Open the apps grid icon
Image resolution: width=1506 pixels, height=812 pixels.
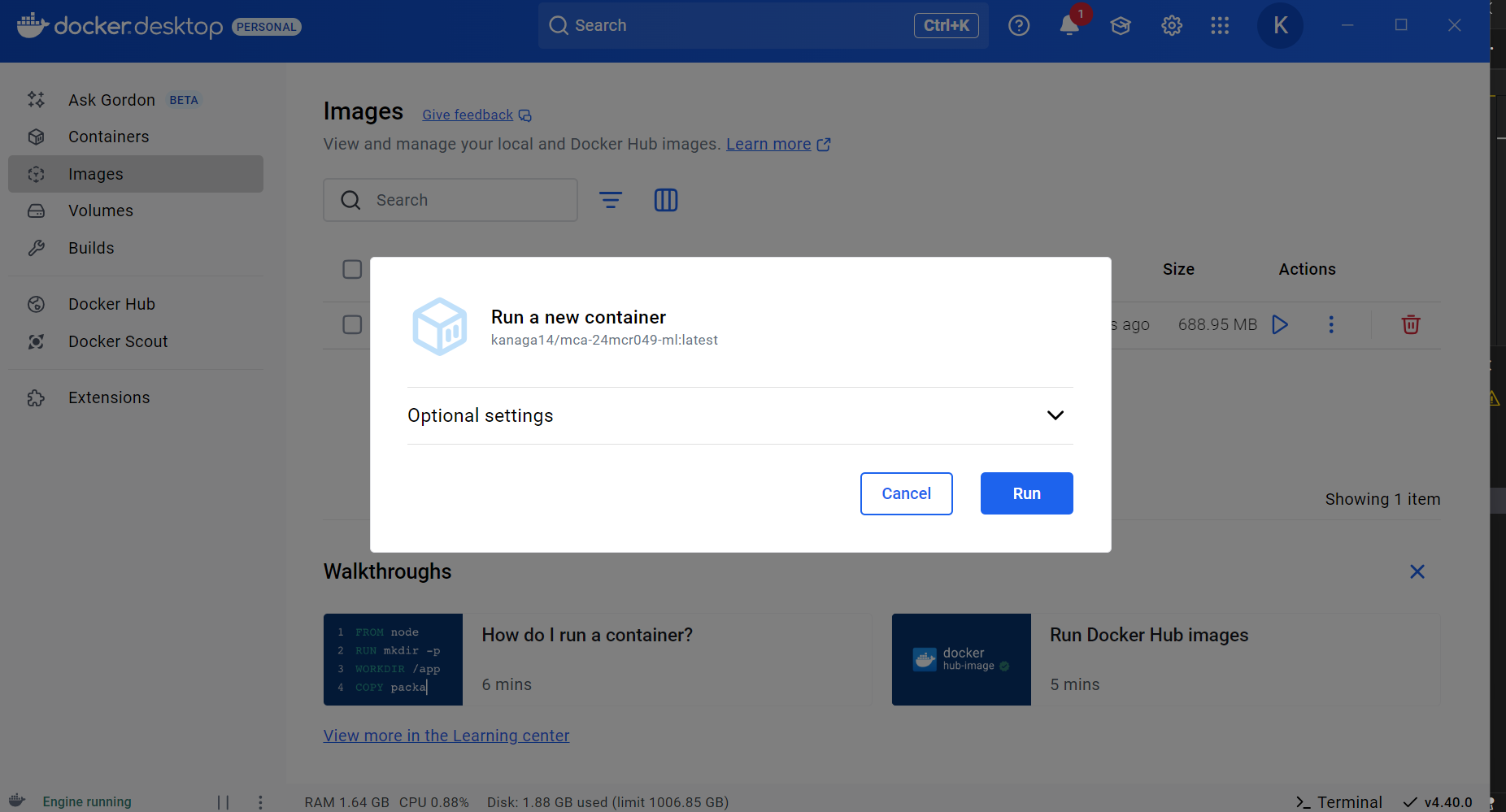[1220, 25]
